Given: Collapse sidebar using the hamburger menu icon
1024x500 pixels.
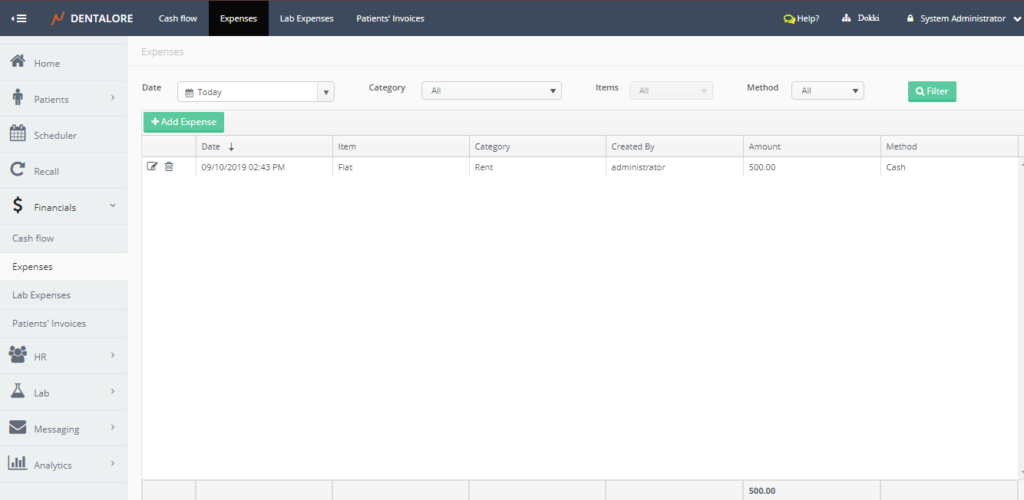Looking at the screenshot, I should [x=19, y=18].
